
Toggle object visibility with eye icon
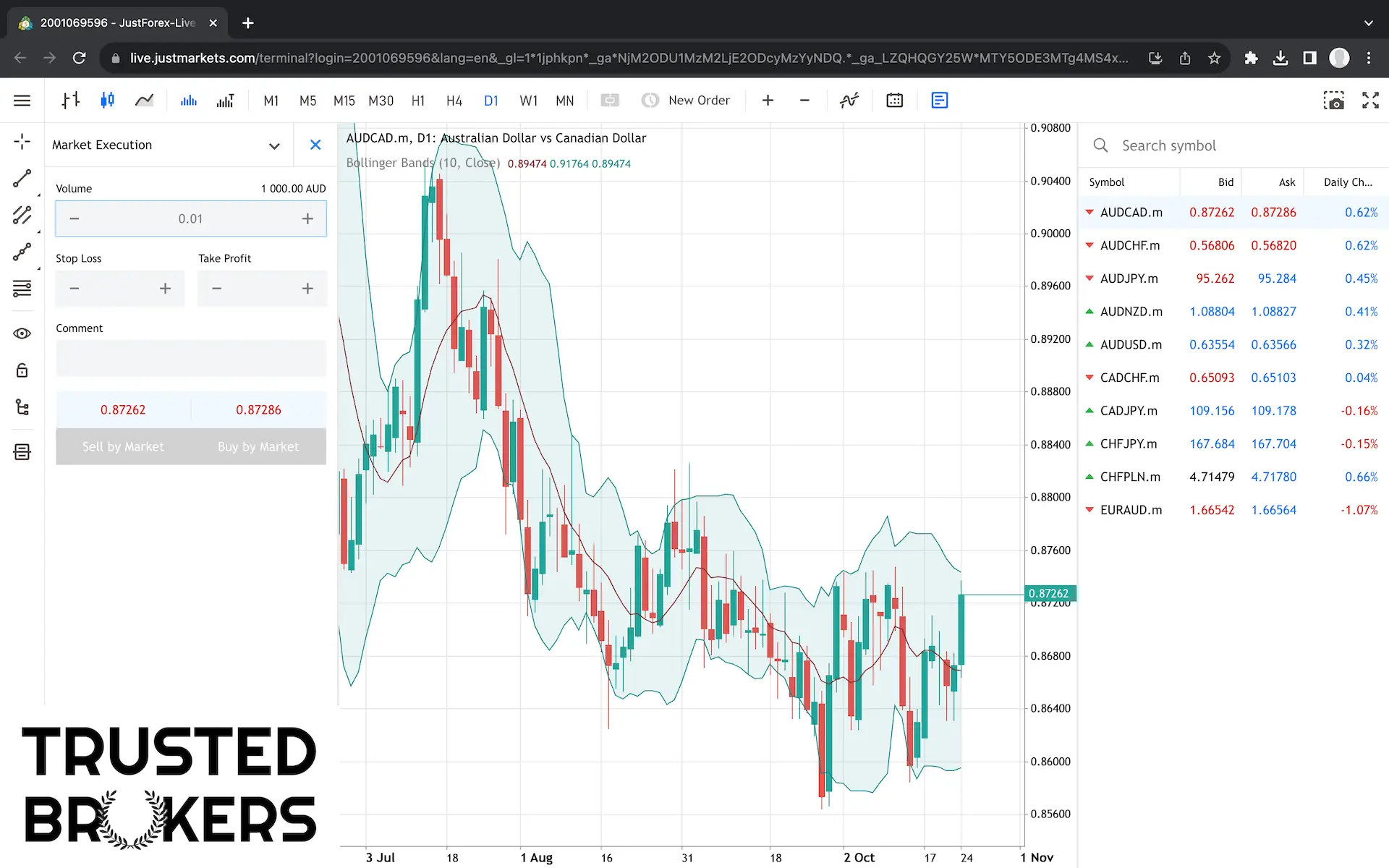click(22, 333)
